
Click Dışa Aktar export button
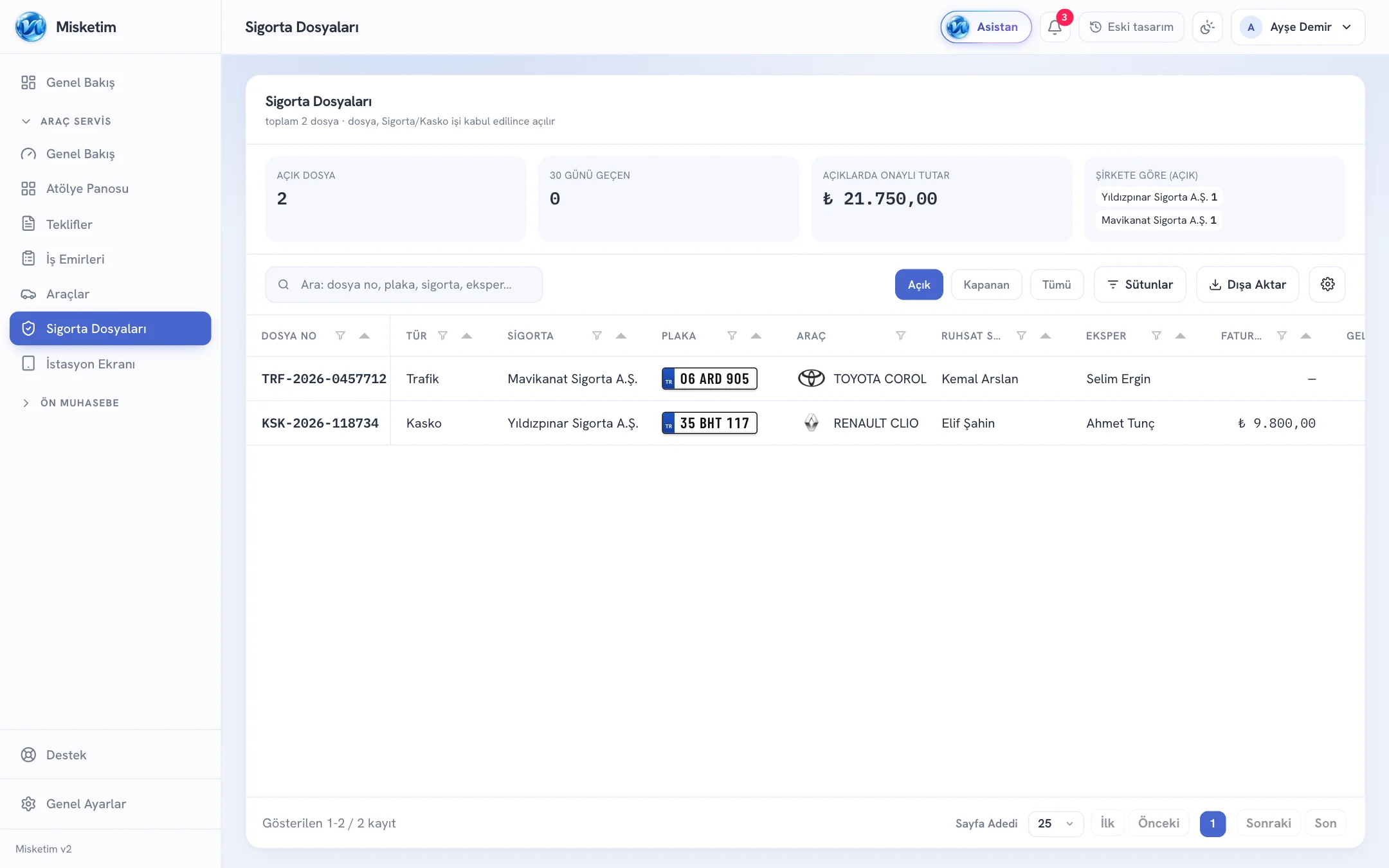point(1248,284)
